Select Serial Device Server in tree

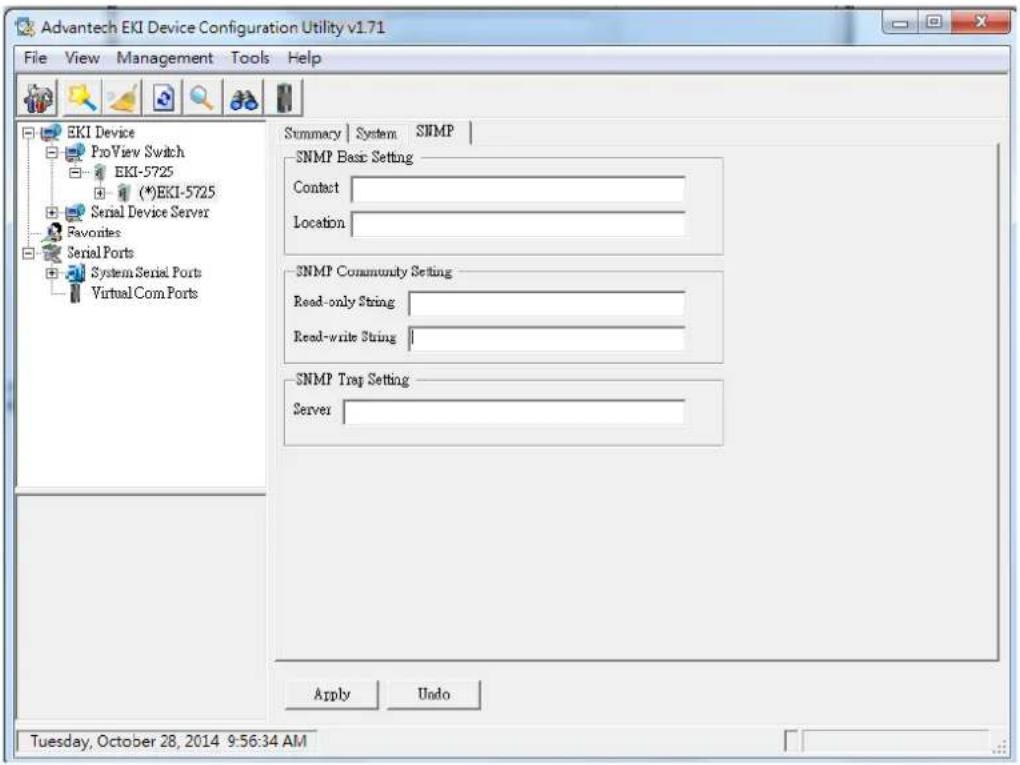click(150, 212)
